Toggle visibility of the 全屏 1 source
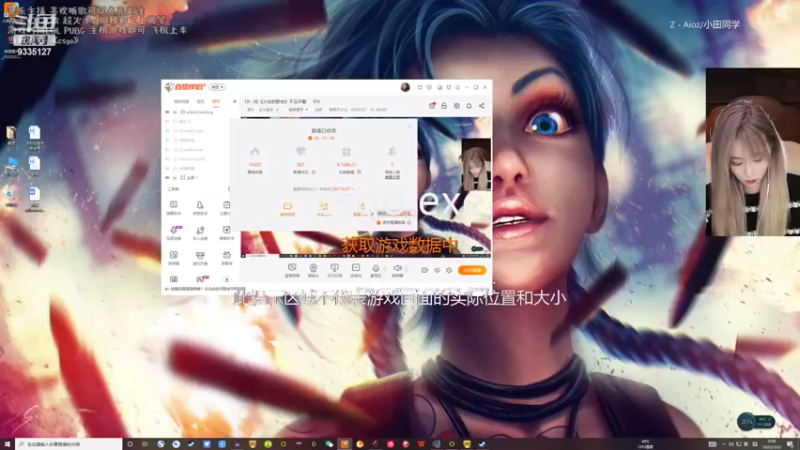800x450 pixels. click(167, 178)
